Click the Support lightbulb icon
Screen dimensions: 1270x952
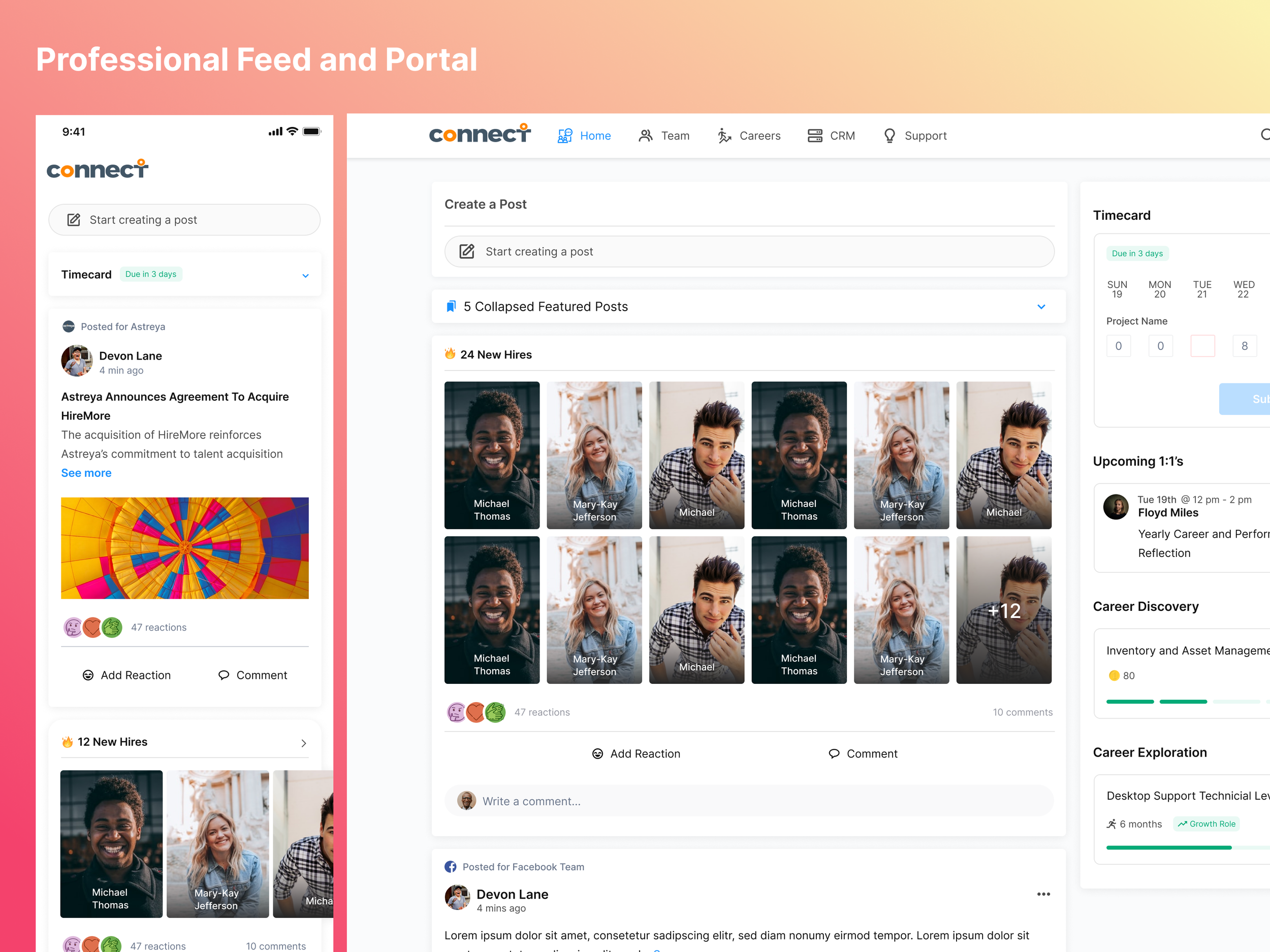pyautogui.click(x=889, y=136)
